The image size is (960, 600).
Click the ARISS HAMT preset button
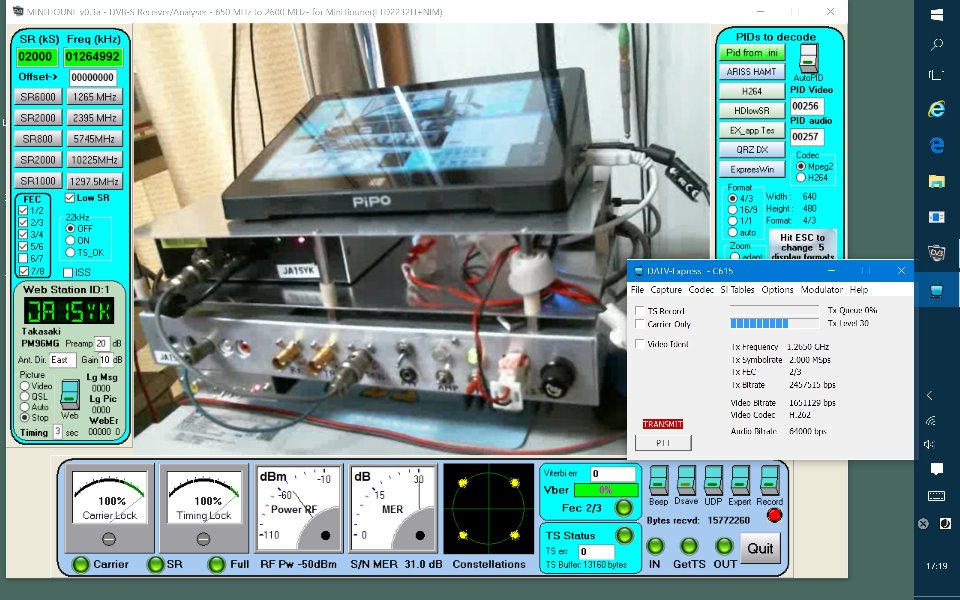[752, 72]
